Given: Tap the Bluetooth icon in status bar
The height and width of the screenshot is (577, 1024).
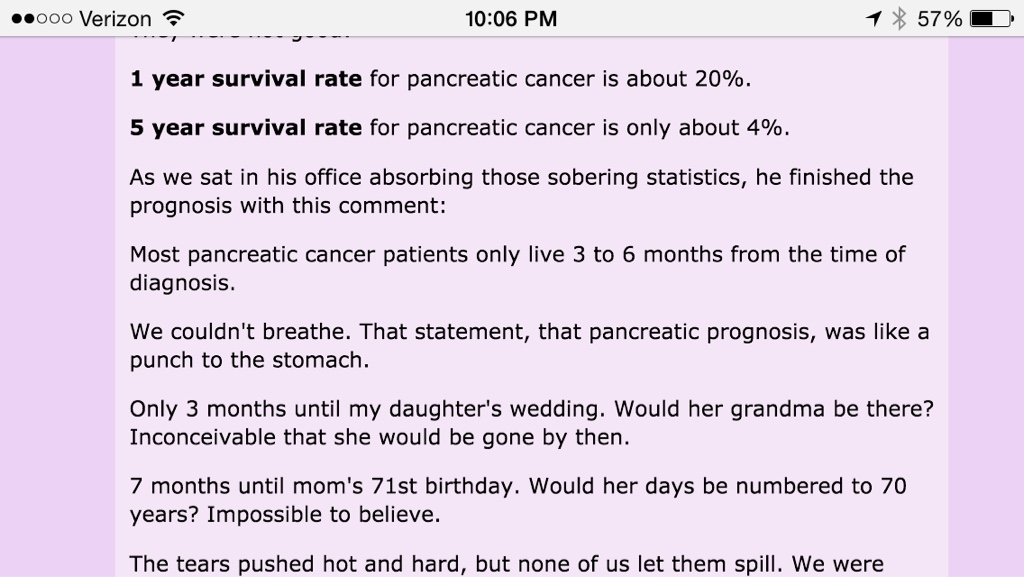Looking at the screenshot, I should [x=899, y=18].
